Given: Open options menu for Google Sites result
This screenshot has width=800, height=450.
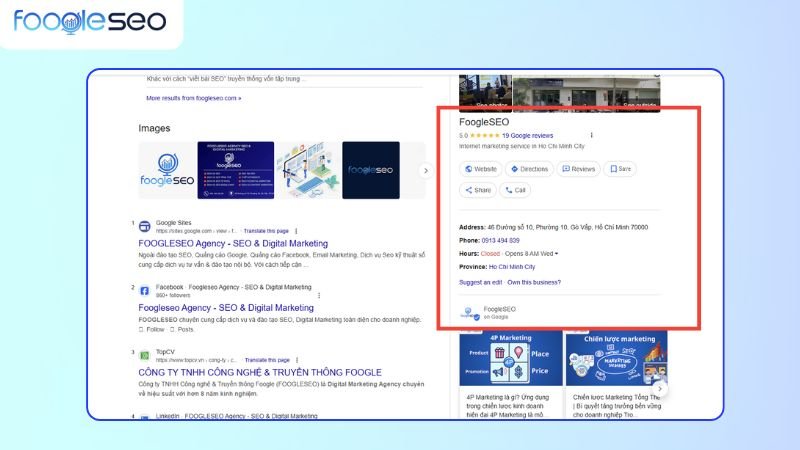Looking at the screenshot, I should tap(296, 231).
